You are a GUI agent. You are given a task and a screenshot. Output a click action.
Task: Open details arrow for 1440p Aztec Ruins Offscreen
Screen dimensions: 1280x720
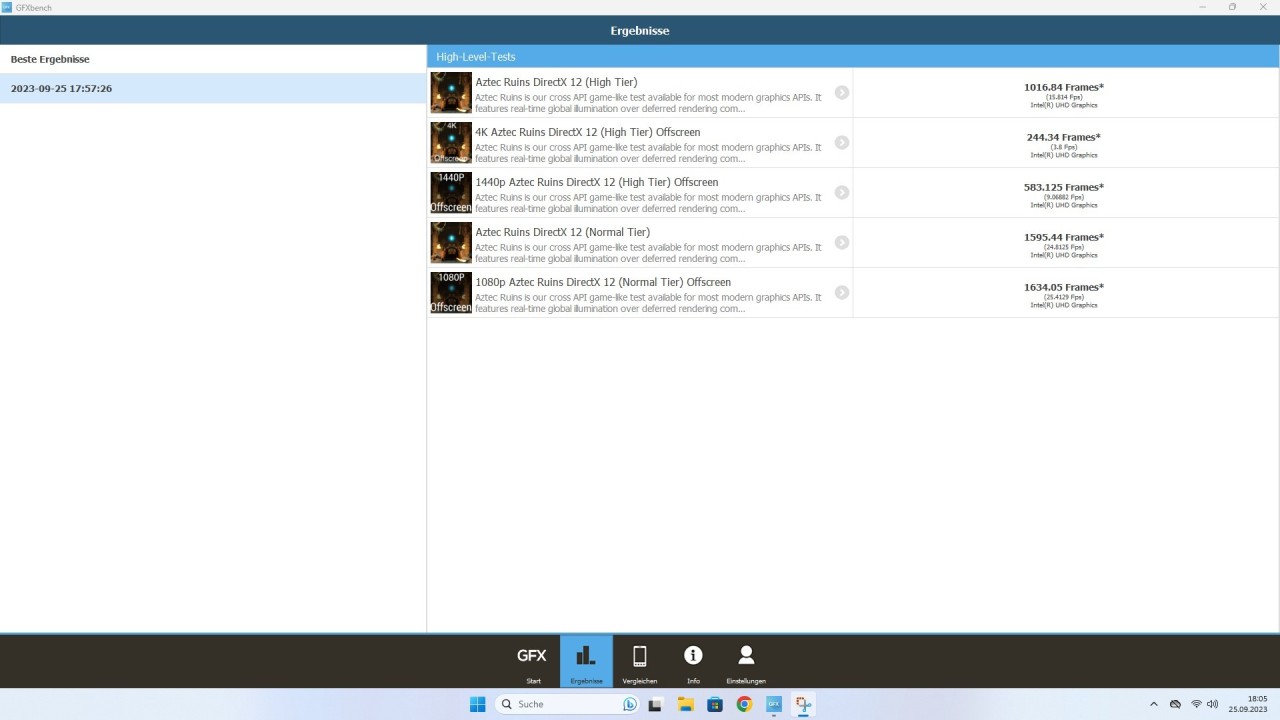842,192
